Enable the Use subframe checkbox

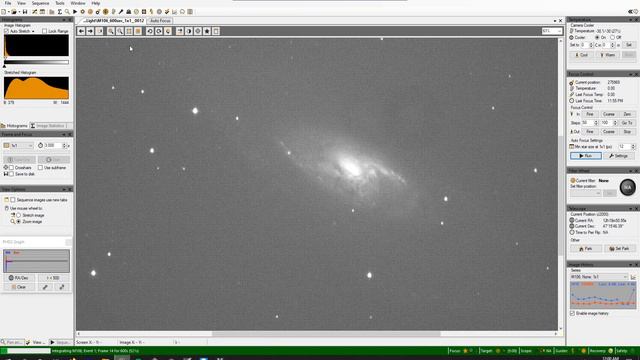40,168
